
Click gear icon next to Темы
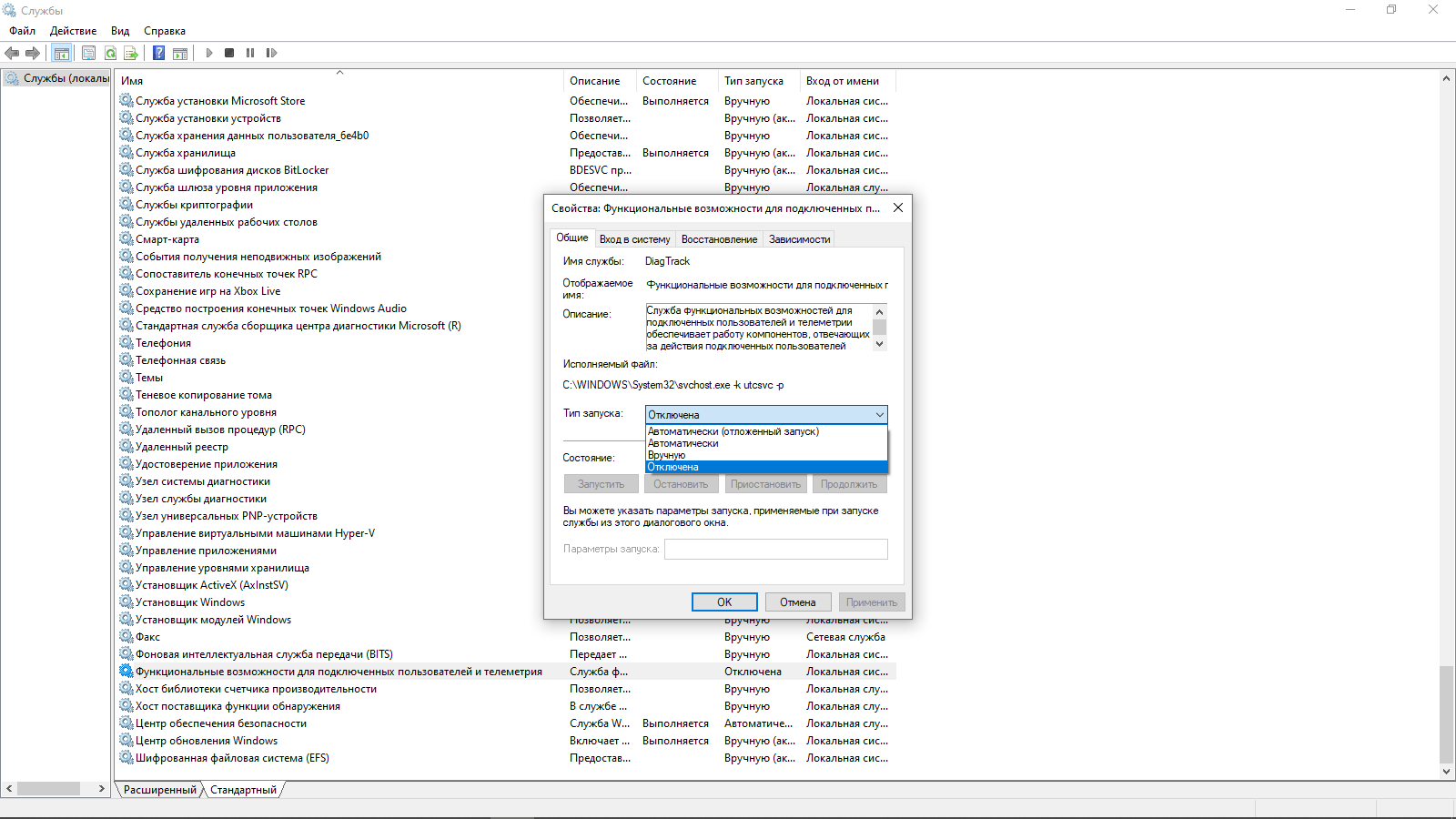click(x=126, y=378)
